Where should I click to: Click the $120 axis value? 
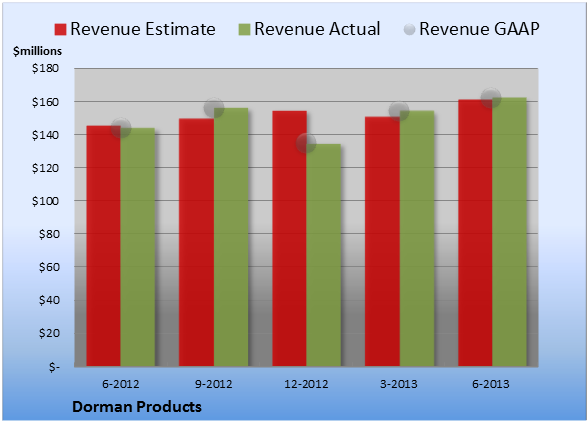point(45,168)
